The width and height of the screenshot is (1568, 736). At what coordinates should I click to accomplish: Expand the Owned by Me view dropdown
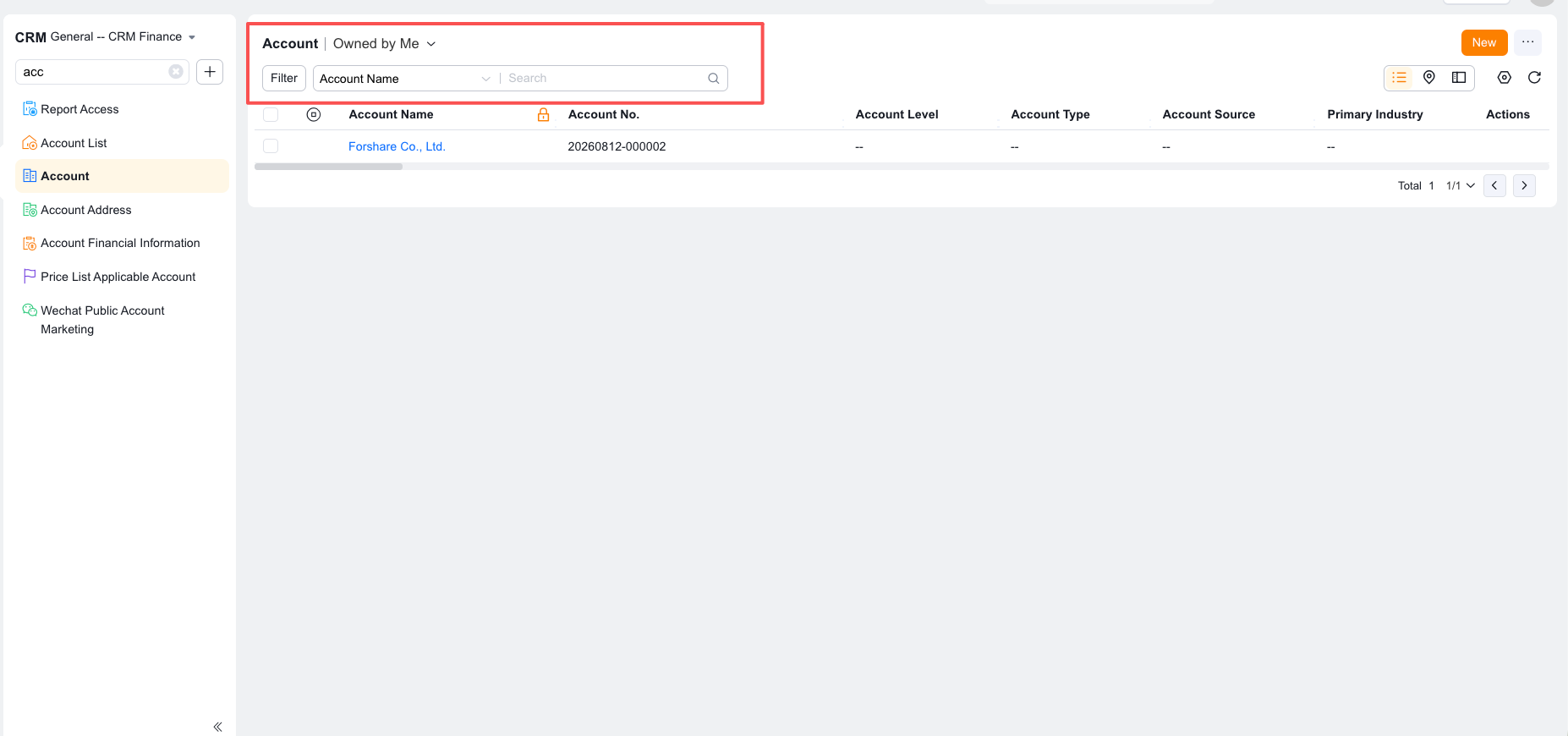coord(385,44)
